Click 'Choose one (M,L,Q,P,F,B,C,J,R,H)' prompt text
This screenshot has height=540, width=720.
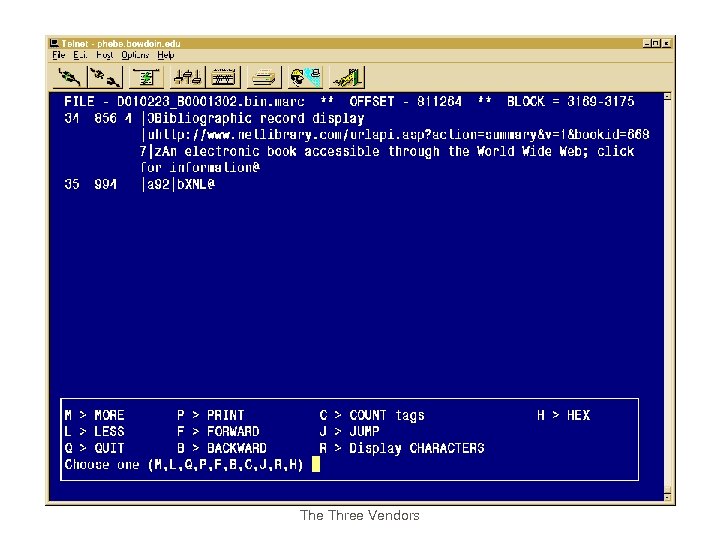184,465
